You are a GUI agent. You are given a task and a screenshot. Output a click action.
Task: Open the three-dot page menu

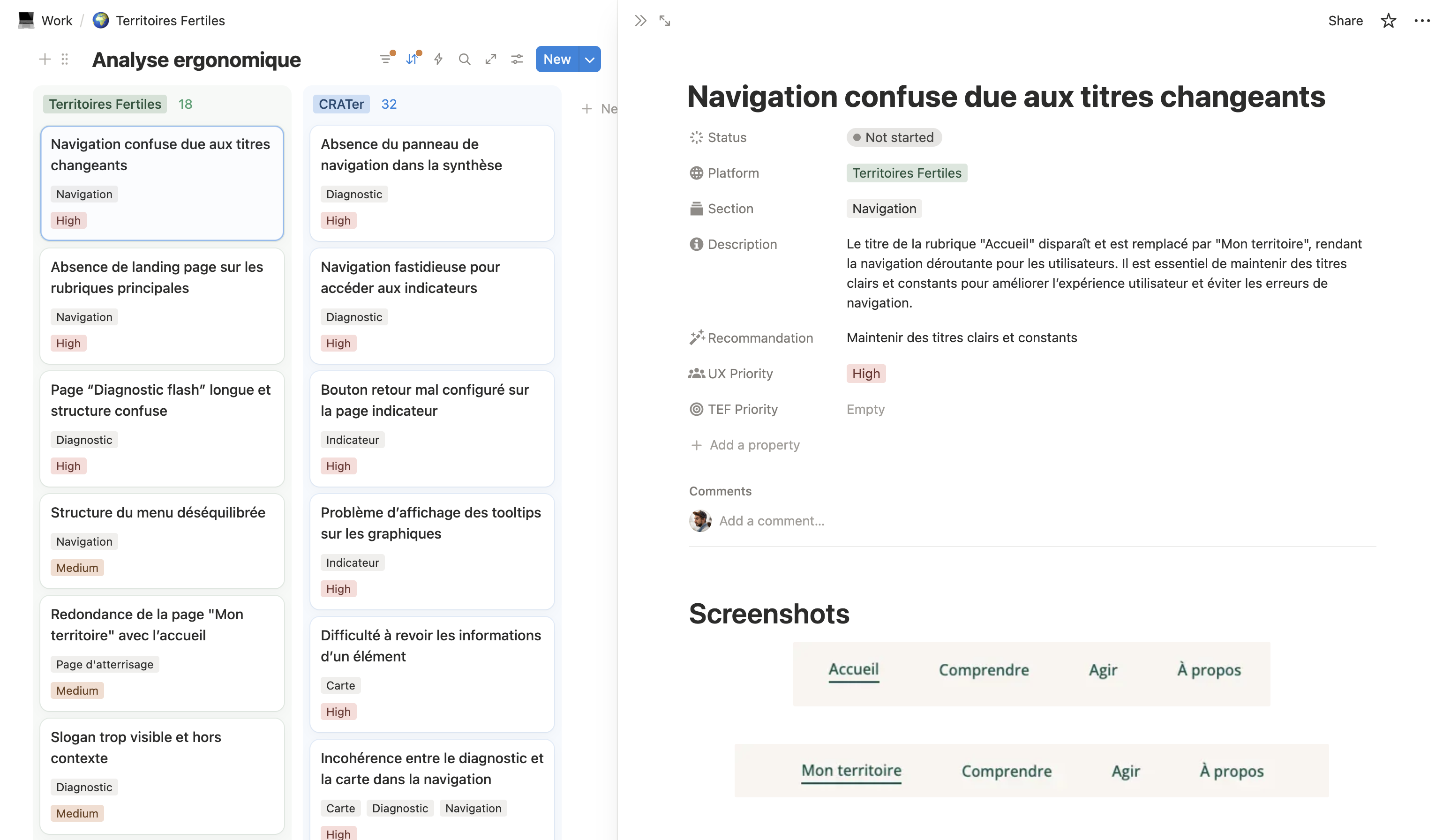tap(1422, 21)
